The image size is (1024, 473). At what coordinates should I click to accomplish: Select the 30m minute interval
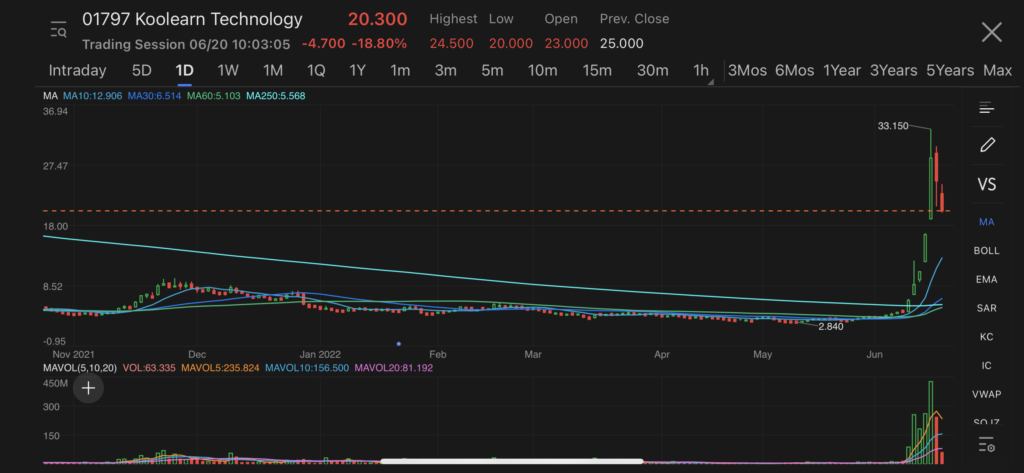pos(652,71)
